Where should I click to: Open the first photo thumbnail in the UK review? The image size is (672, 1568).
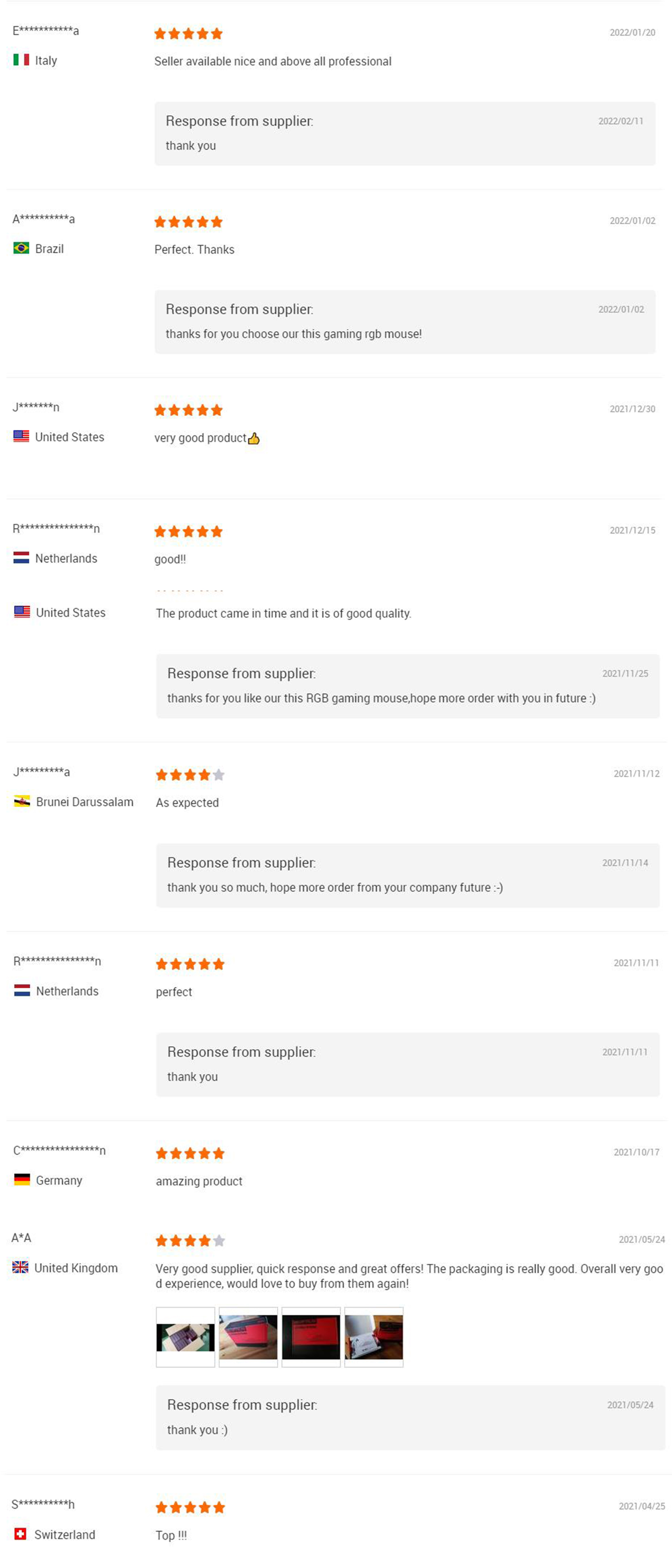(185, 1337)
